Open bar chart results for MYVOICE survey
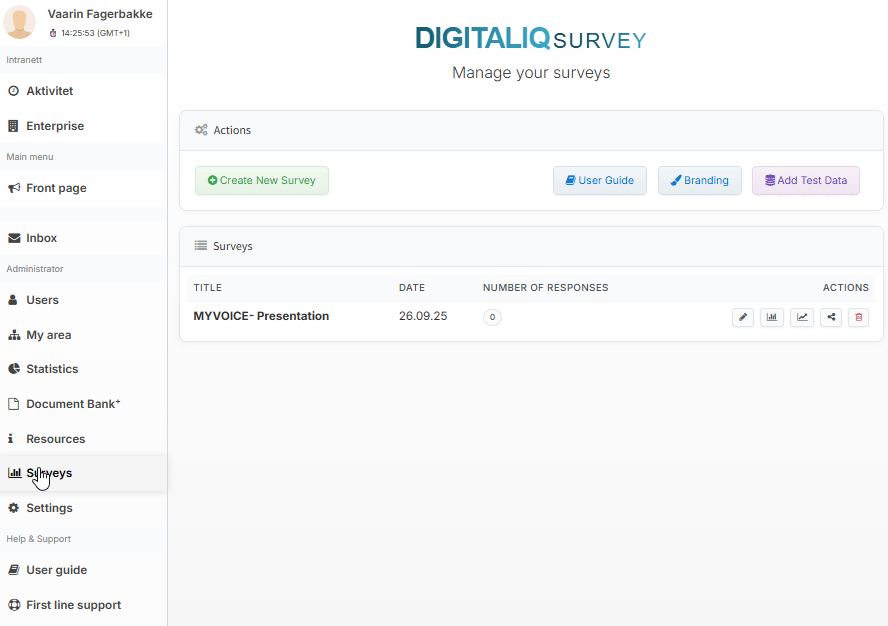 coord(771,317)
